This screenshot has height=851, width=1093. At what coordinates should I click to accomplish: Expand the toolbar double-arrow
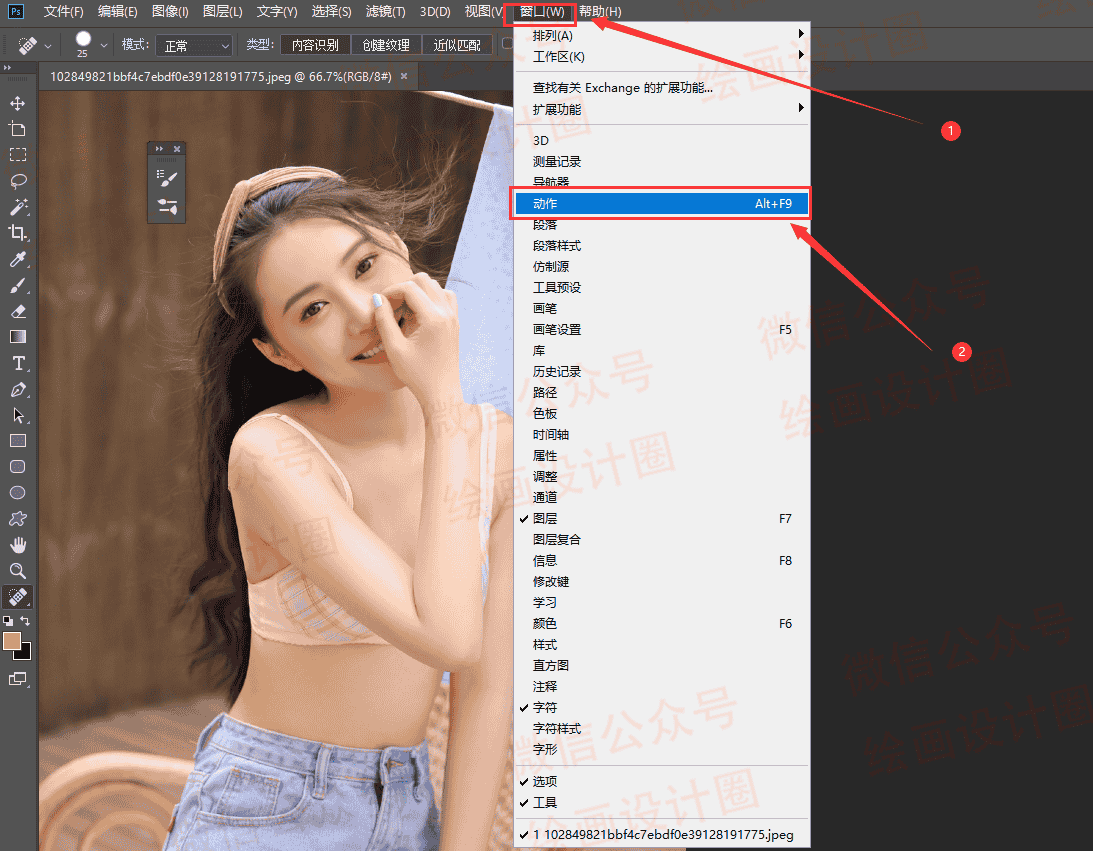tap(7, 68)
